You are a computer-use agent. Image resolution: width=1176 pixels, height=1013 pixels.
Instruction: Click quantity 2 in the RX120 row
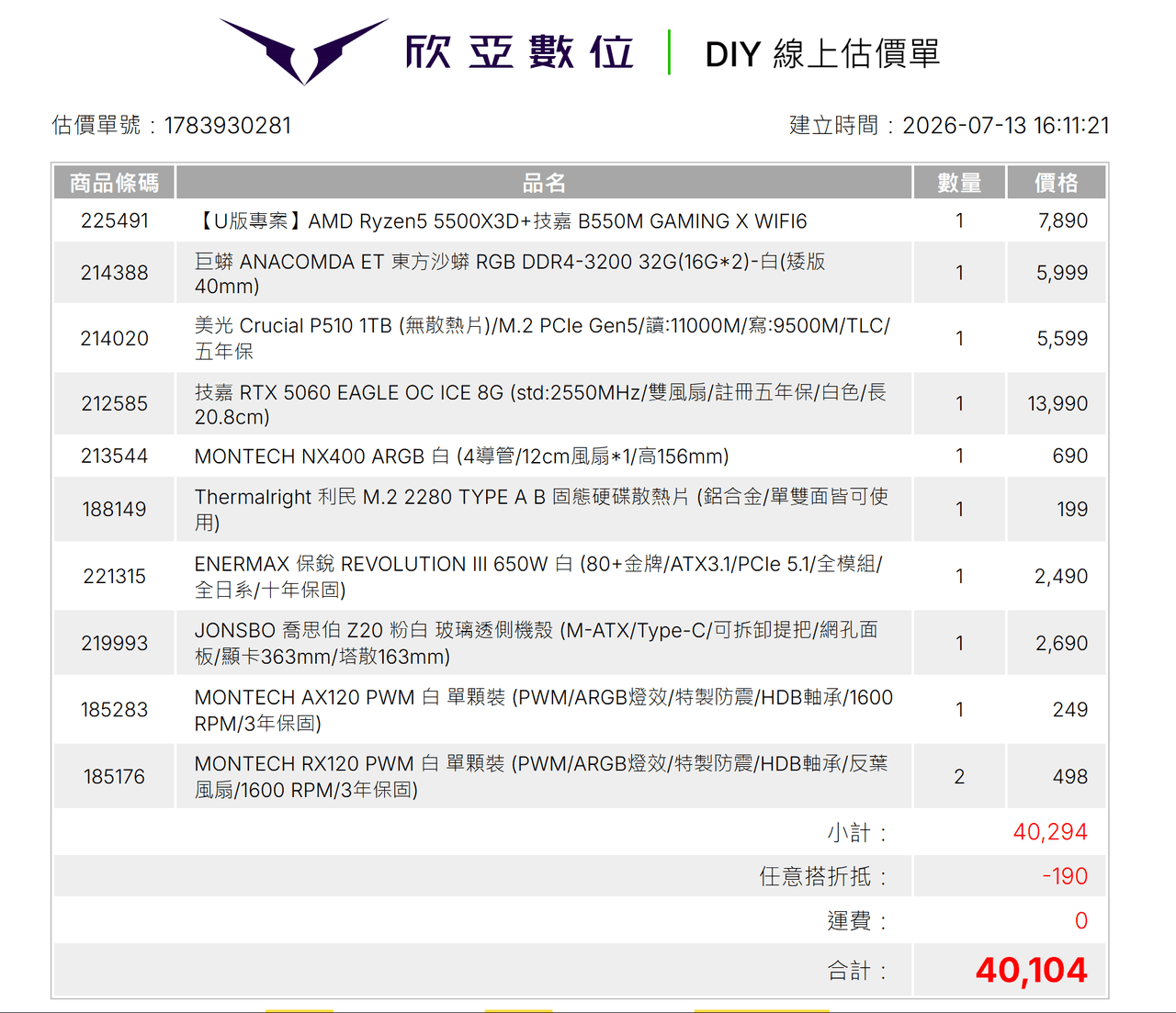959,777
